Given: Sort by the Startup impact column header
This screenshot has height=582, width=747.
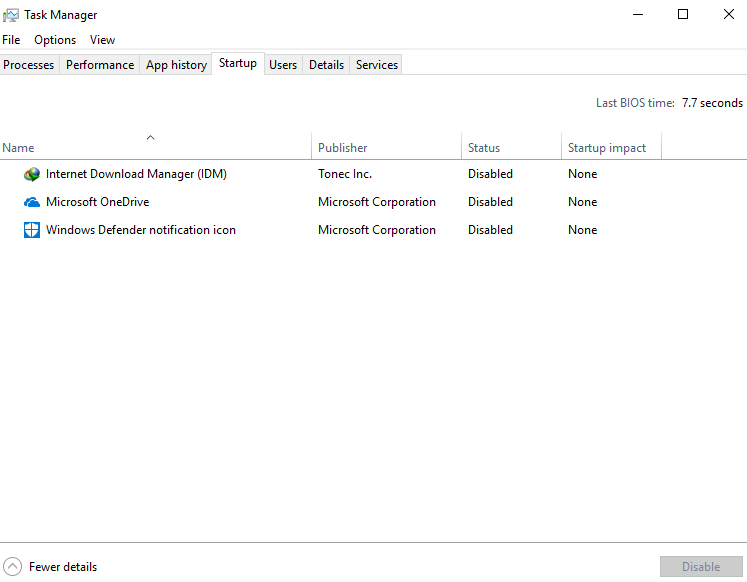Looking at the screenshot, I should point(611,148).
